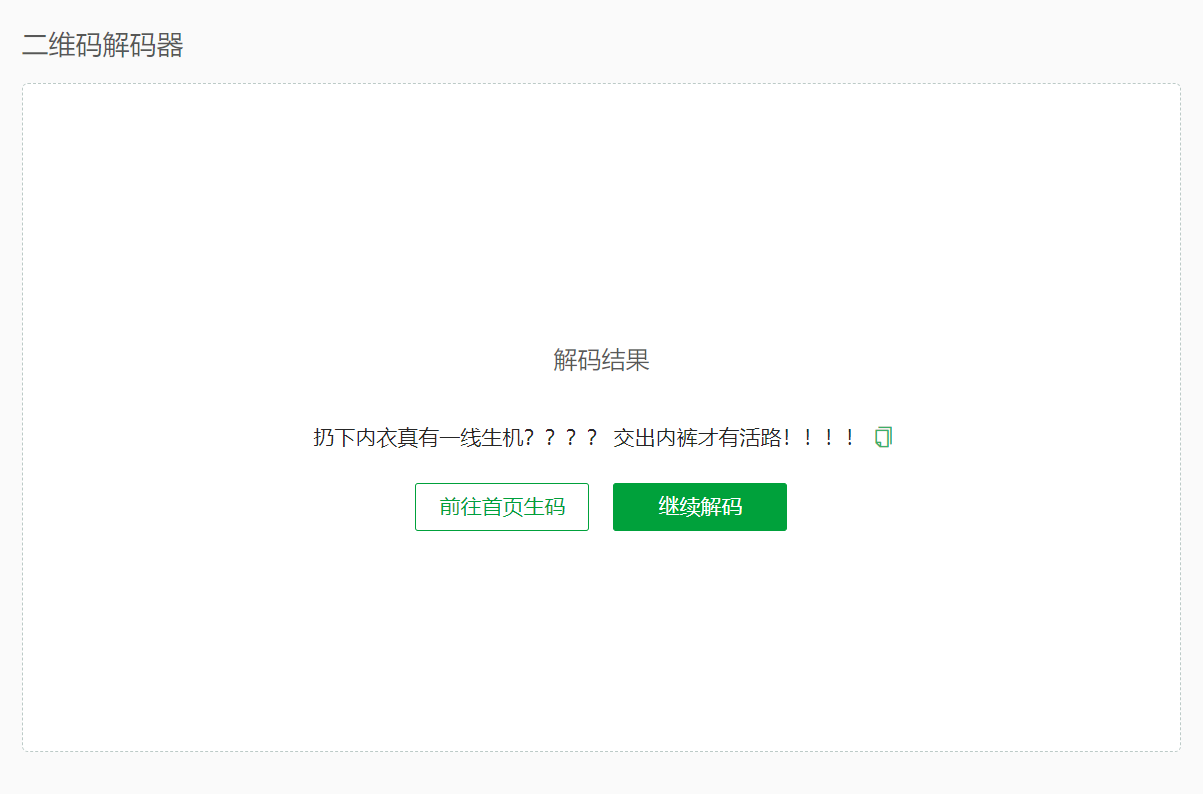Click the green copy icon after the exclamation marks
The width and height of the screenshot is (1203, 794).
[x=882, y=437]
